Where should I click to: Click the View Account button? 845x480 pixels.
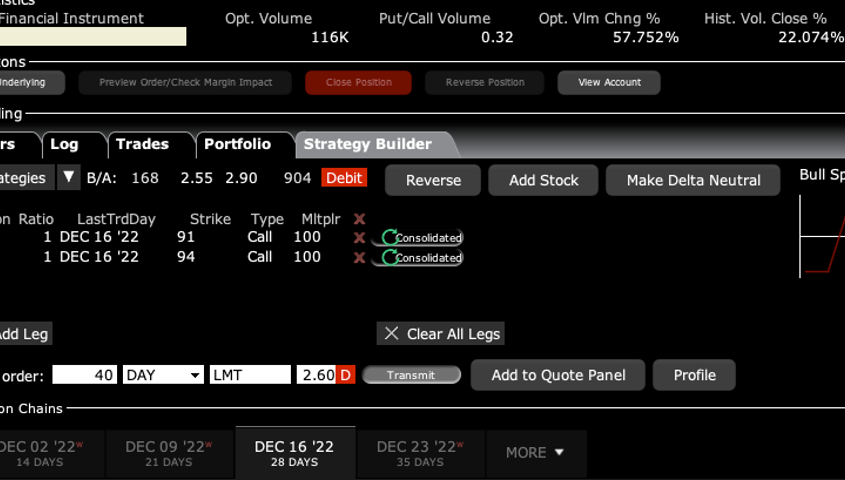tap(609, 82)
